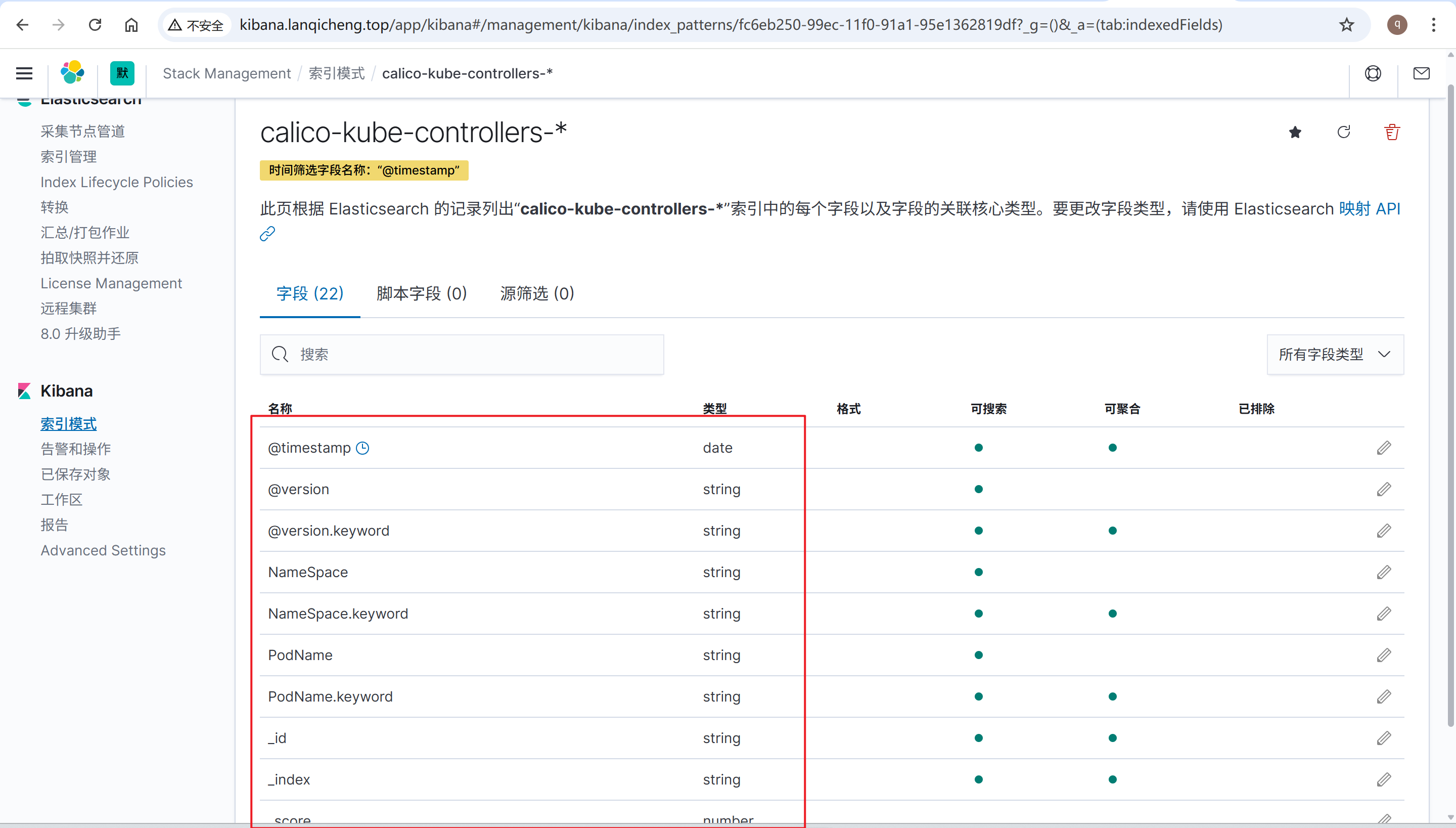Click the browser address bar URL
1456x828 pixels.
pos(731,25)
